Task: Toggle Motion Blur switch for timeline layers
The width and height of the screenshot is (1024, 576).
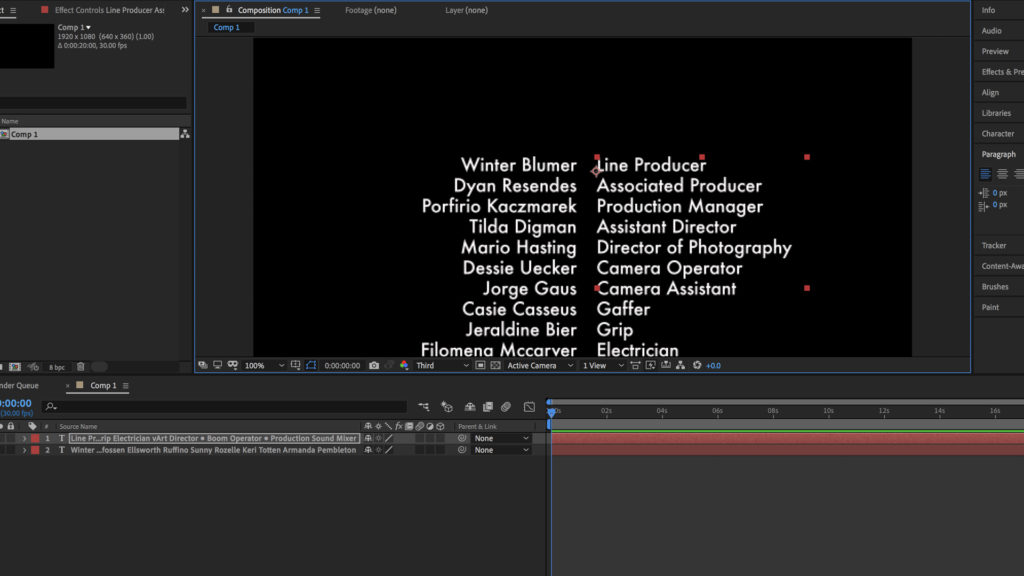Action: (507, 407)
